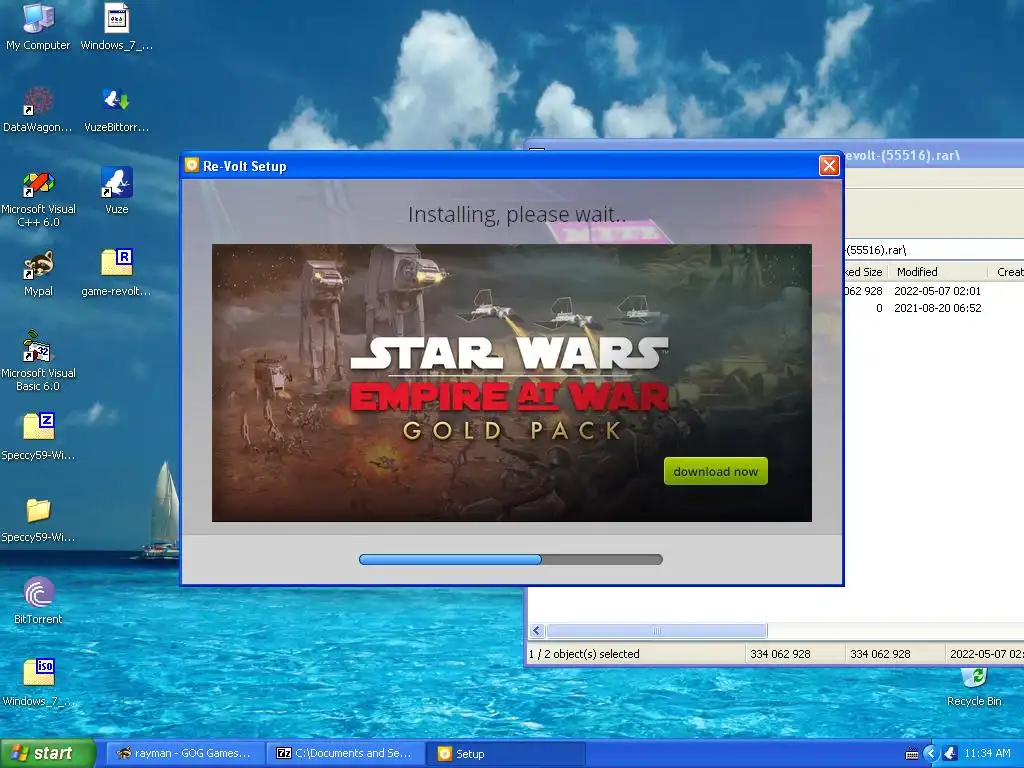Open Speccy59 folder icon
The width and height of the screenshot is (1024, 768).
pyautogui.click(x=38, y=520)
